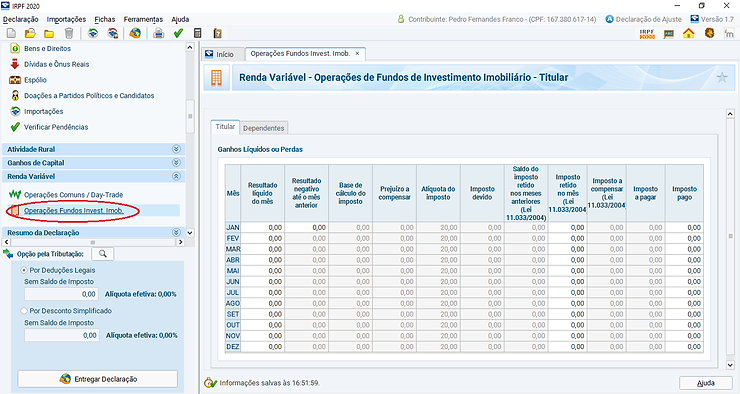Click the Entregar Declaração button
Screen dimensions: 740x394
click(x=98, y=379)
